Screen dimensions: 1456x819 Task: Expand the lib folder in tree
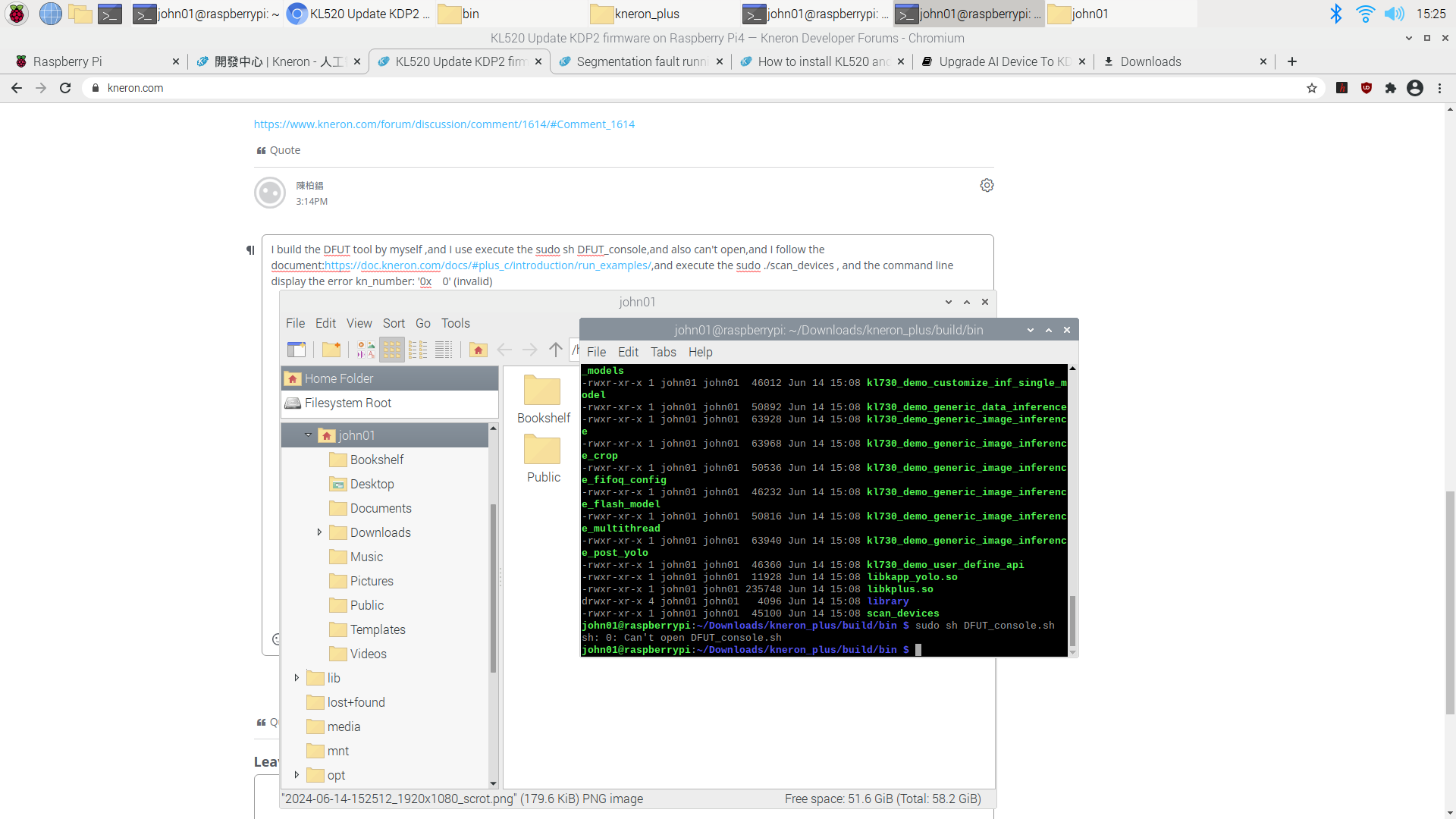(x=297, y=678)
